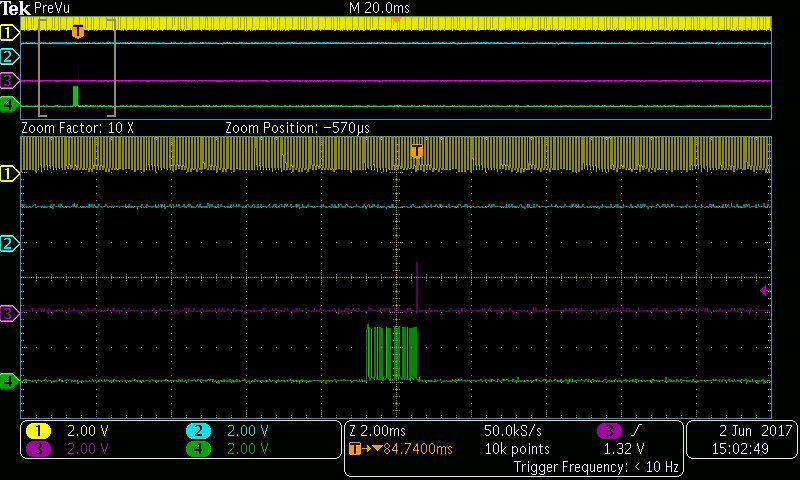Click the green pulse burst in zoom view
Screen dimensions: 800x480
pyautogui.click(x=392, y=353)
